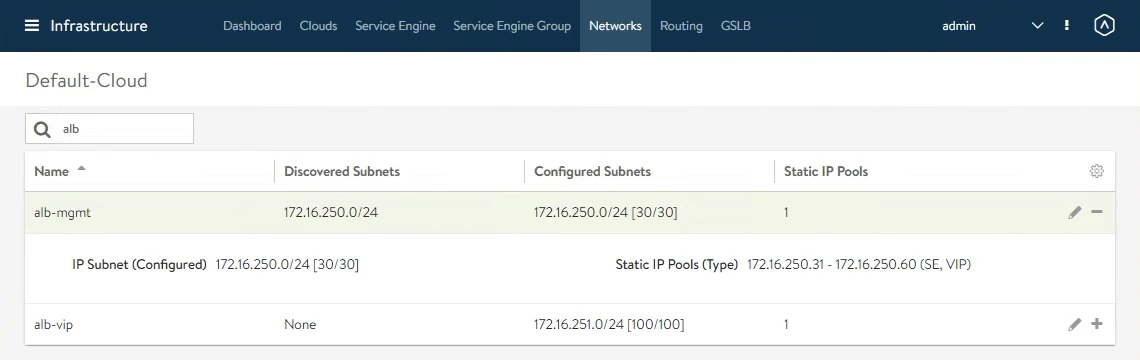Viewport: 1140px width, 360px height.
Task: Collapse the alb-mgmt row details
Action: point(1097,212)
